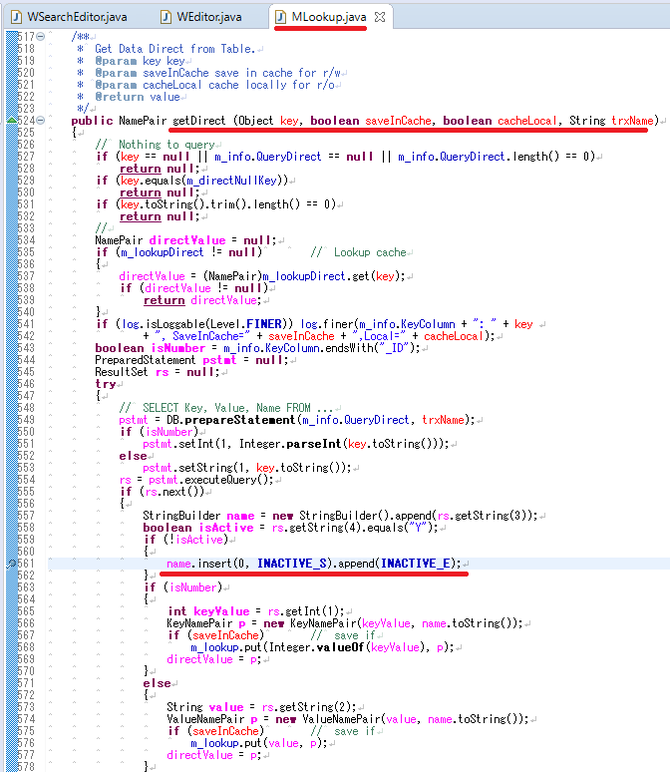670x772 pixels.
Task: Click the FINER constant in Level.FINER
Action: (x=264, y=324)
